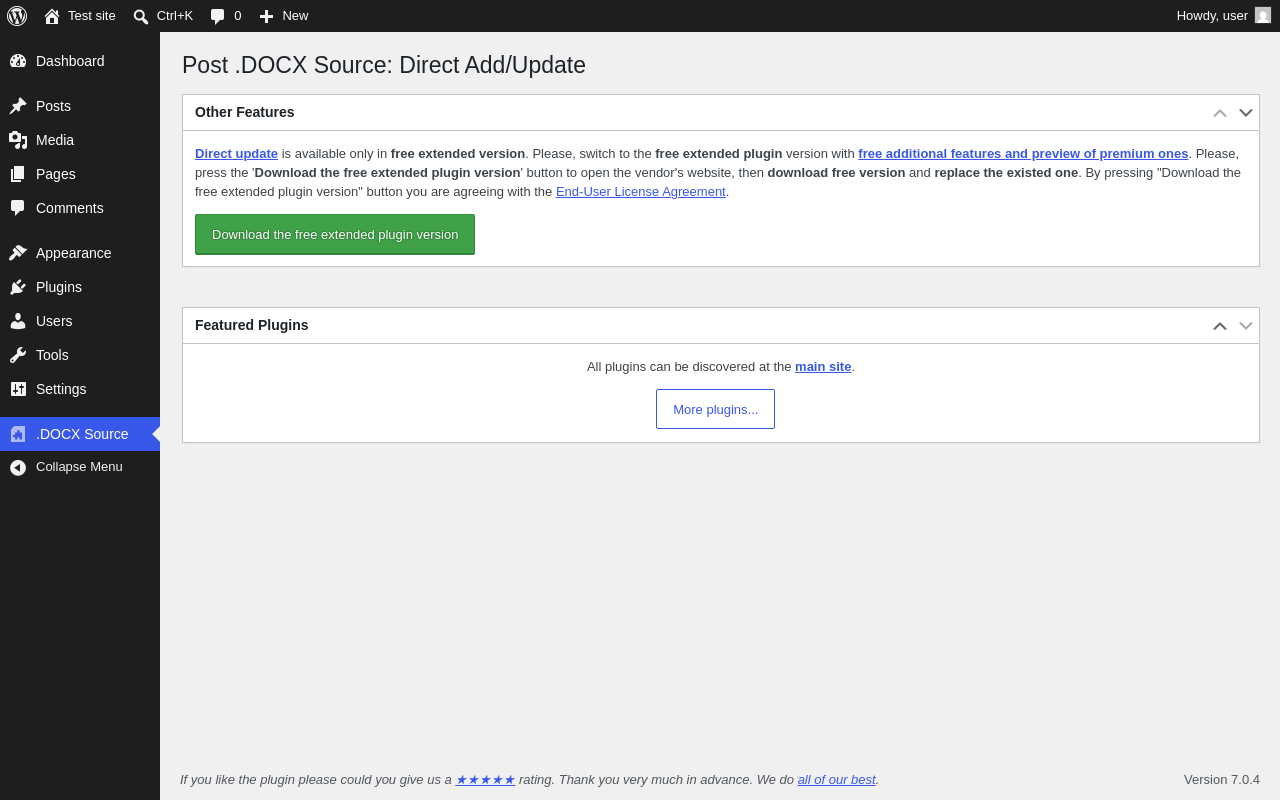
Task: Open the Howdy, user account menu
Action: tap(1223, 16)
